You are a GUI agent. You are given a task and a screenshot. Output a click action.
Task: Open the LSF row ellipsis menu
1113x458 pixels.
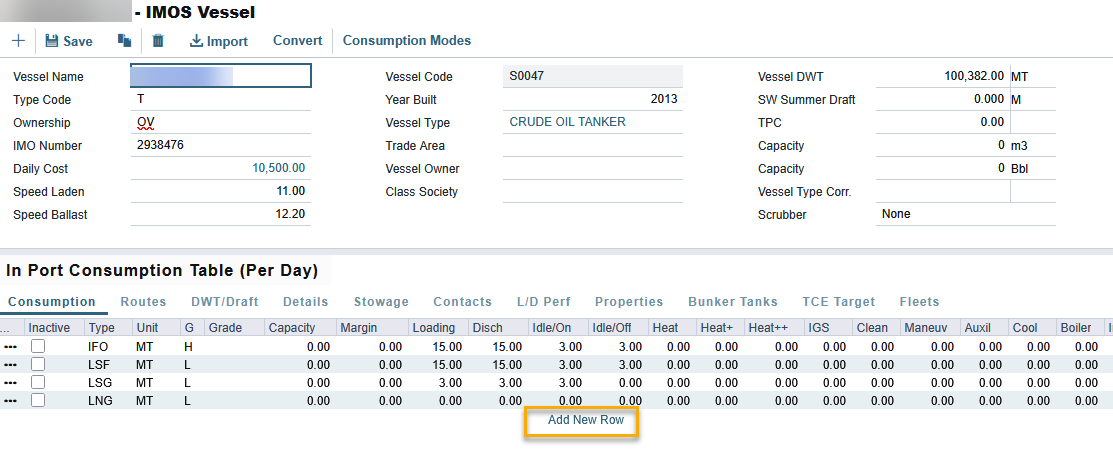click(11, 364)
